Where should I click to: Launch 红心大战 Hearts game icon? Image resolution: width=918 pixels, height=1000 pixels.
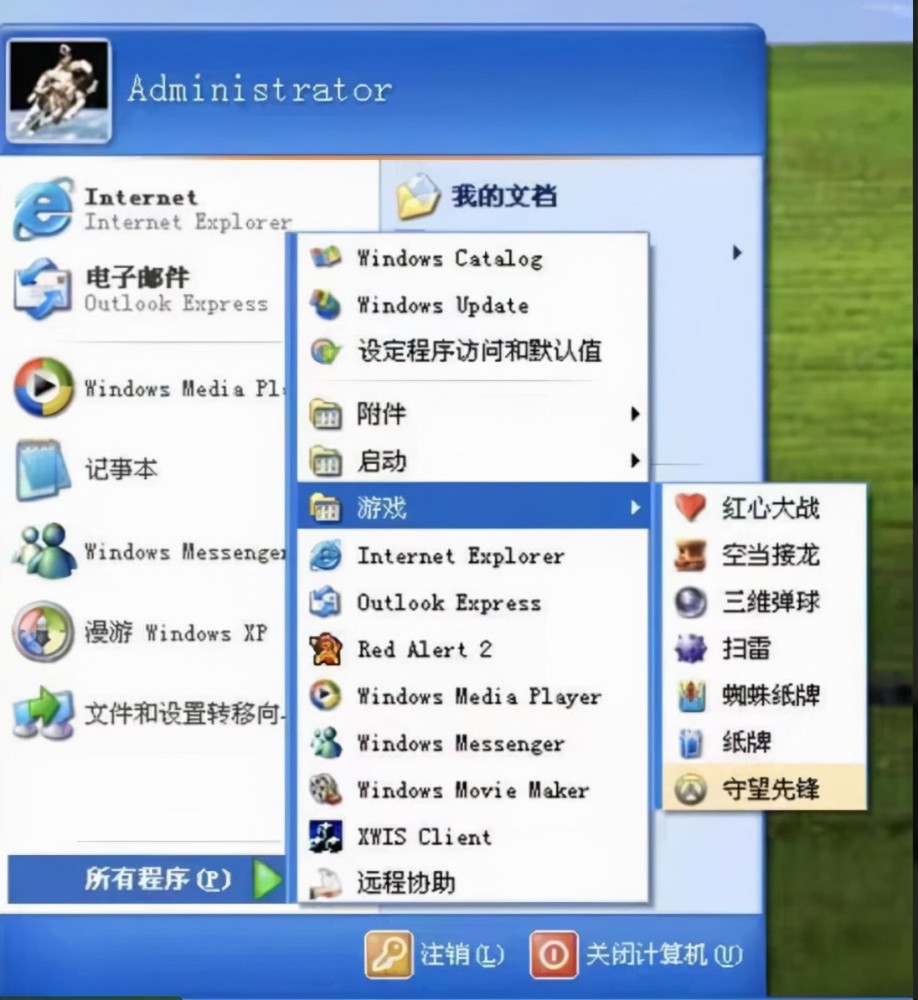point(690,508)
